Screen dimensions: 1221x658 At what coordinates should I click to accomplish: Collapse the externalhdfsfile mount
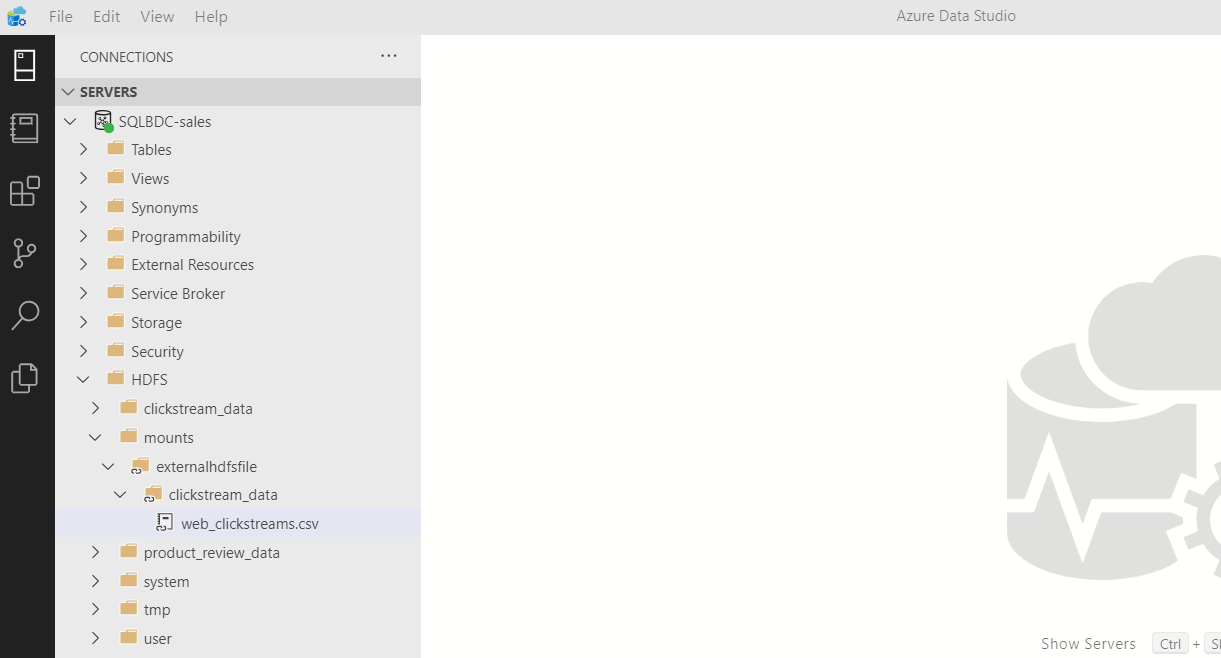click(108, 466)
